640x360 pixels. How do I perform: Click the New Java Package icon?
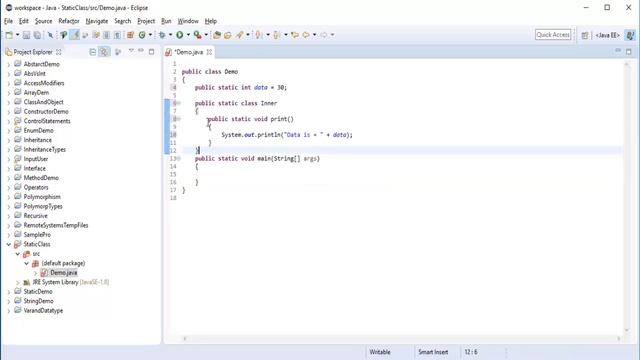pos(130,35)
